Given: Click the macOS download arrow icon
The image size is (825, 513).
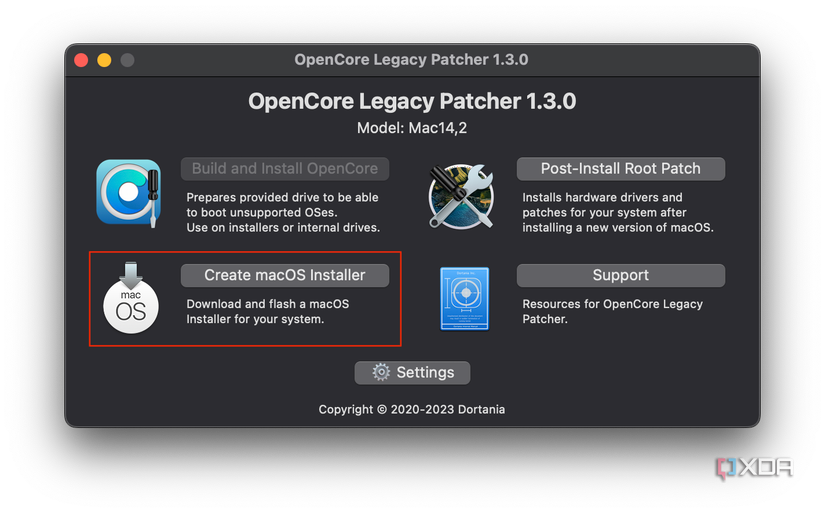Looking at the screenshot, I should (131, 298).
